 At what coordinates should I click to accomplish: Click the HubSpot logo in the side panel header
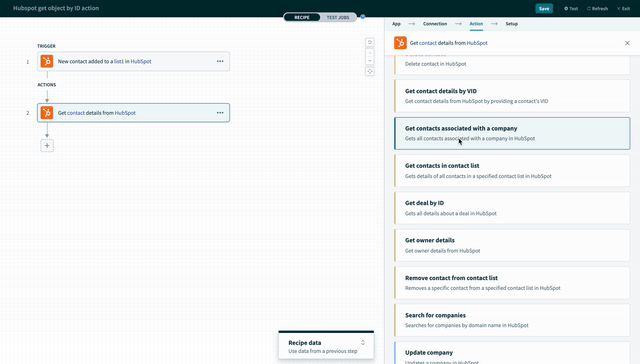[x=400, y=42]
